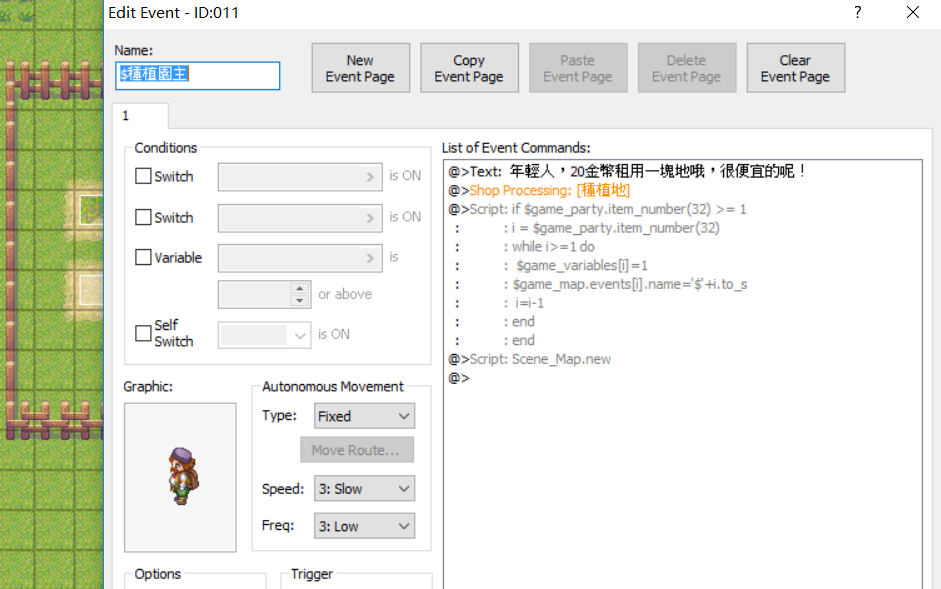Select the 'Script: Scene_Map.new' command line
Screen dimensions: 941x589
(683, 359)
